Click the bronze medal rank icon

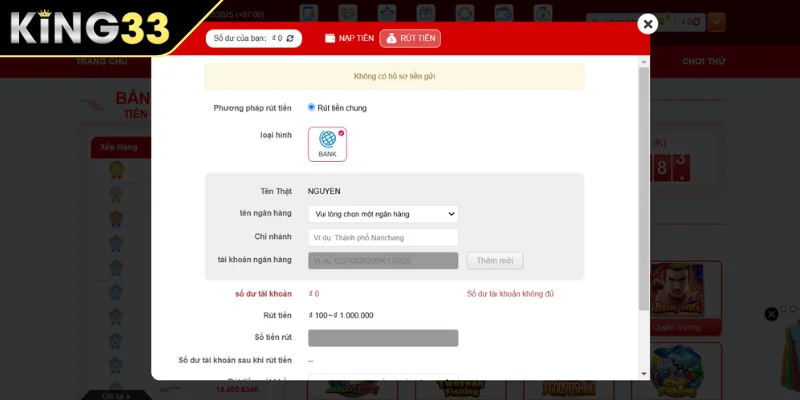[116, 219]
